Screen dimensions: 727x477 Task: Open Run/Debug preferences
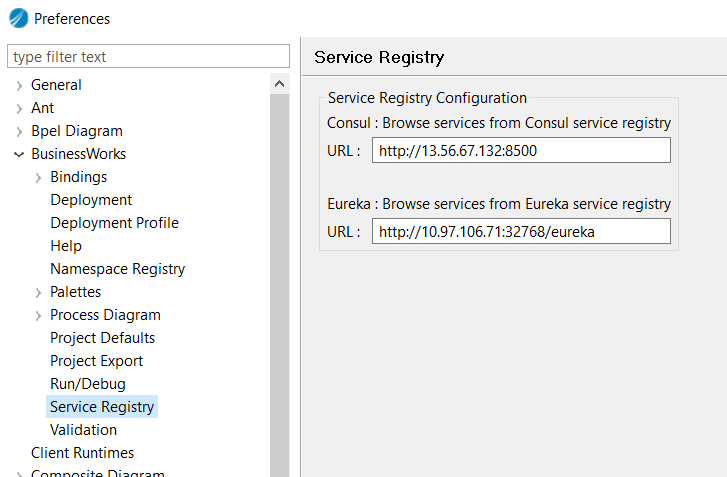coord(88,384)
